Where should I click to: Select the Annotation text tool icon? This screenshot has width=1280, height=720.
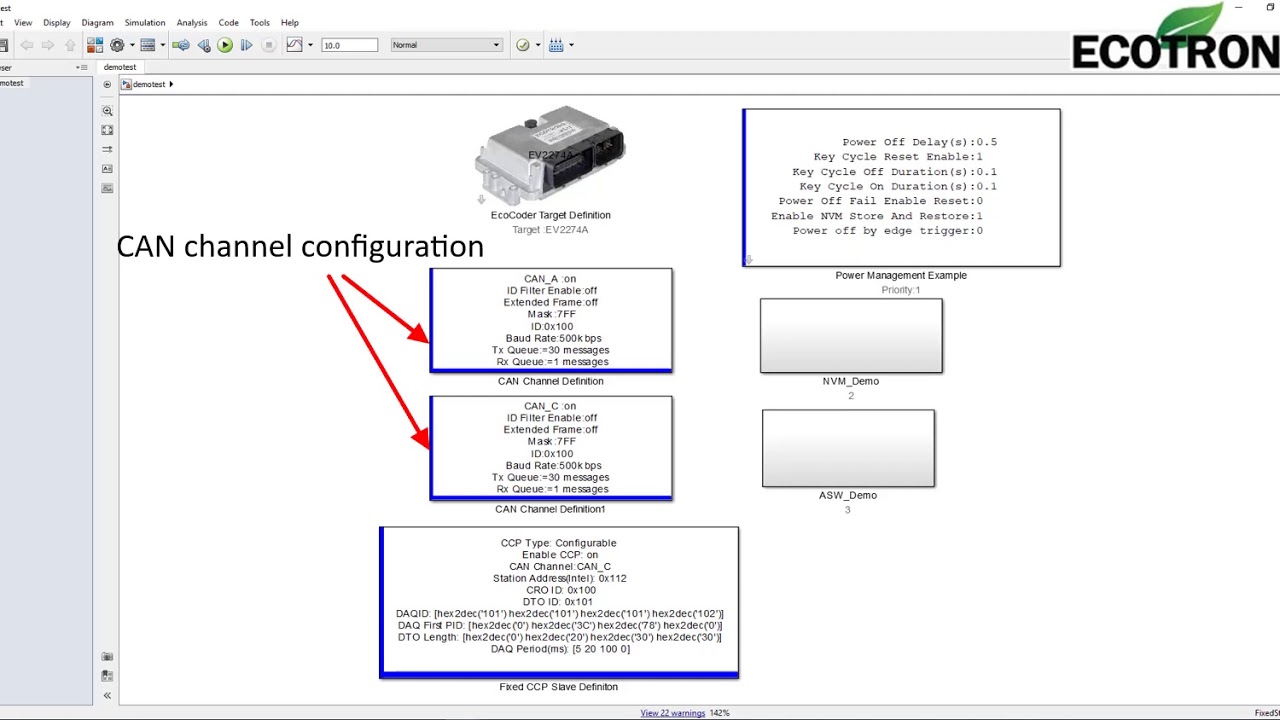tap(107, 168)
